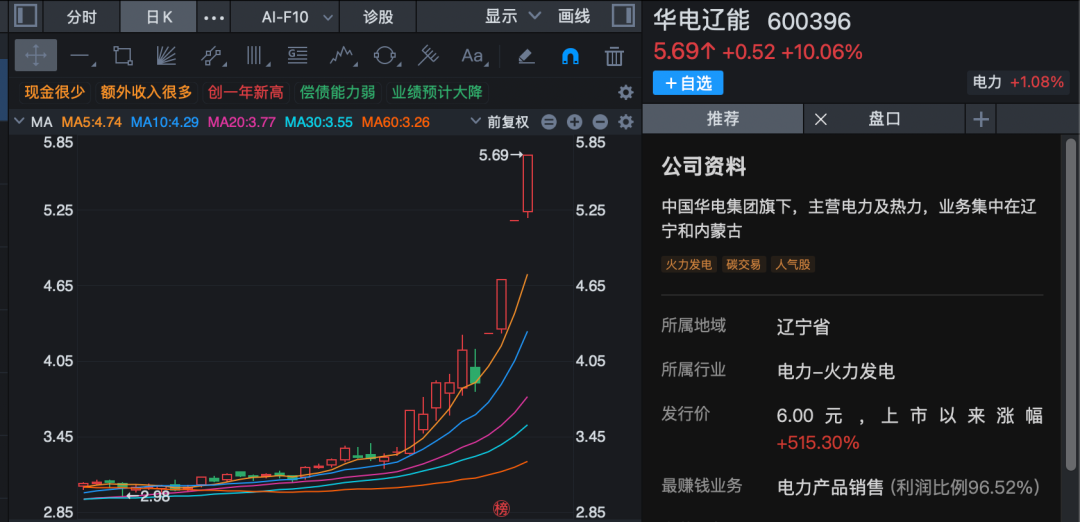Click the 业绩预计大降 tag
The width and height of the screenshot is (1080, 522).
pos(438,92)
